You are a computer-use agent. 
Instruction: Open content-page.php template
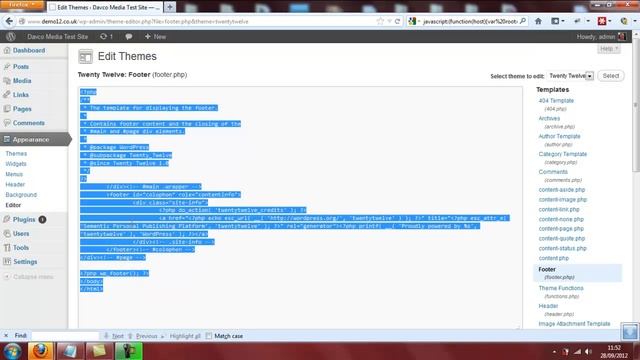(x=561, y=229)
